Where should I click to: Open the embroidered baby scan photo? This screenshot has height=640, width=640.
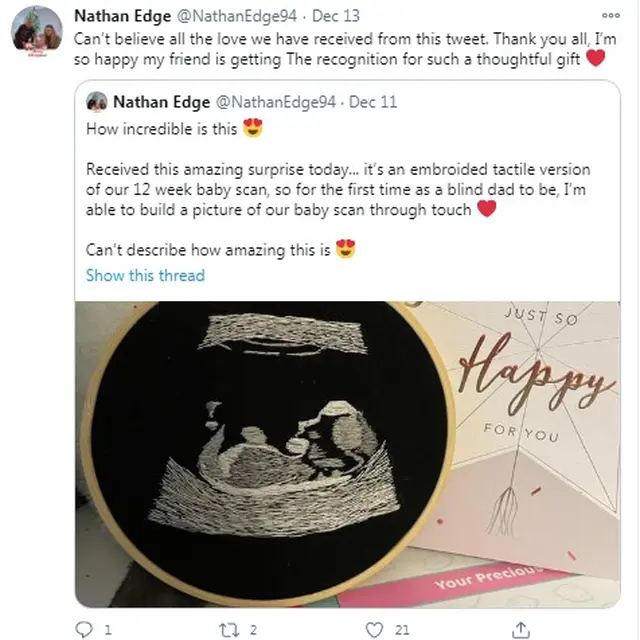click(348, 454)
